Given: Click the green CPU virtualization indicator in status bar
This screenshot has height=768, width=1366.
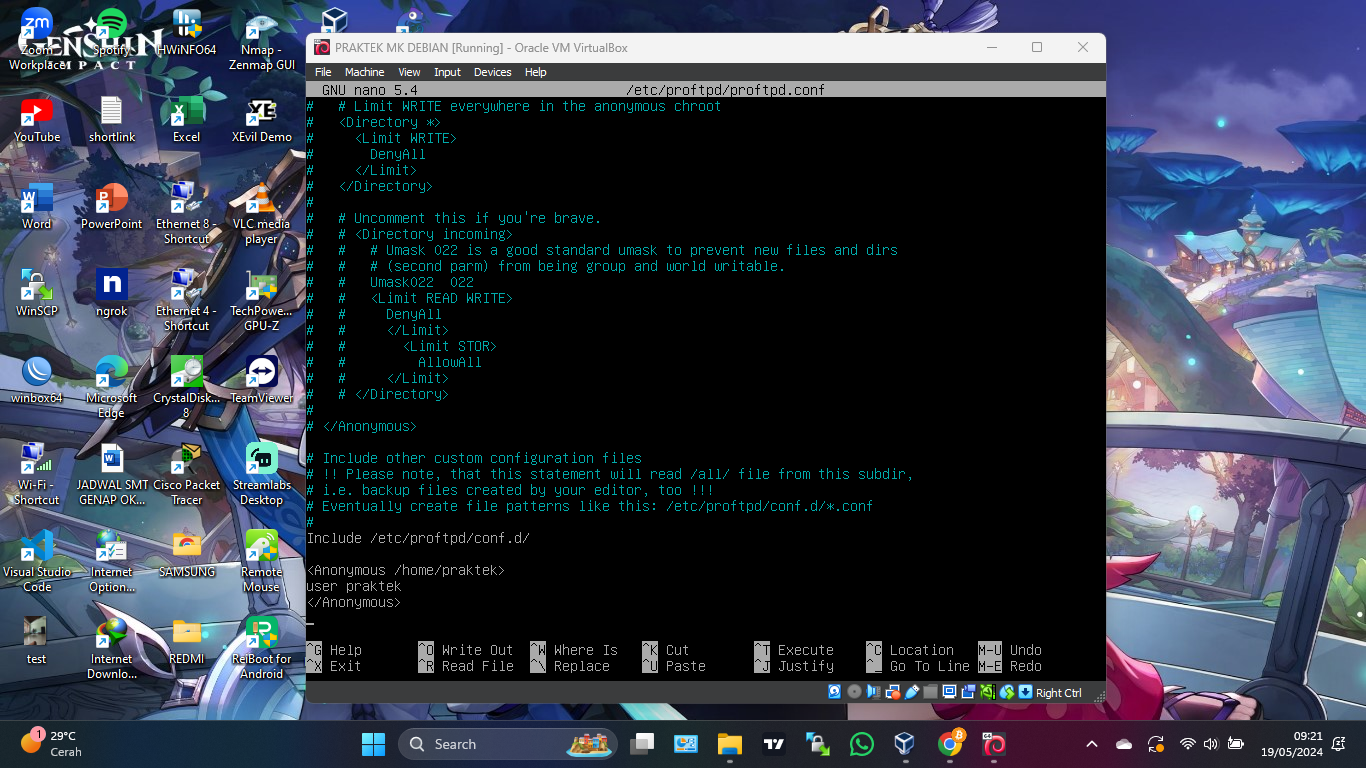Looking at the screenshot, I should [987, 692].
